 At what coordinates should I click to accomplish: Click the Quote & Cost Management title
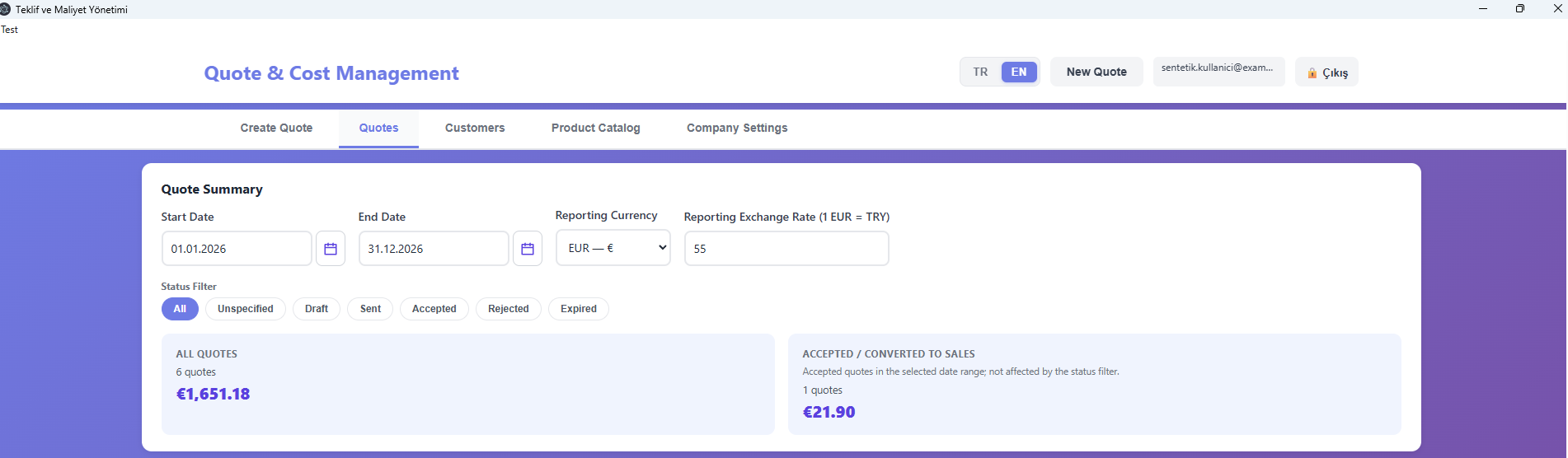pyautogui.click(x=331, y=73)
